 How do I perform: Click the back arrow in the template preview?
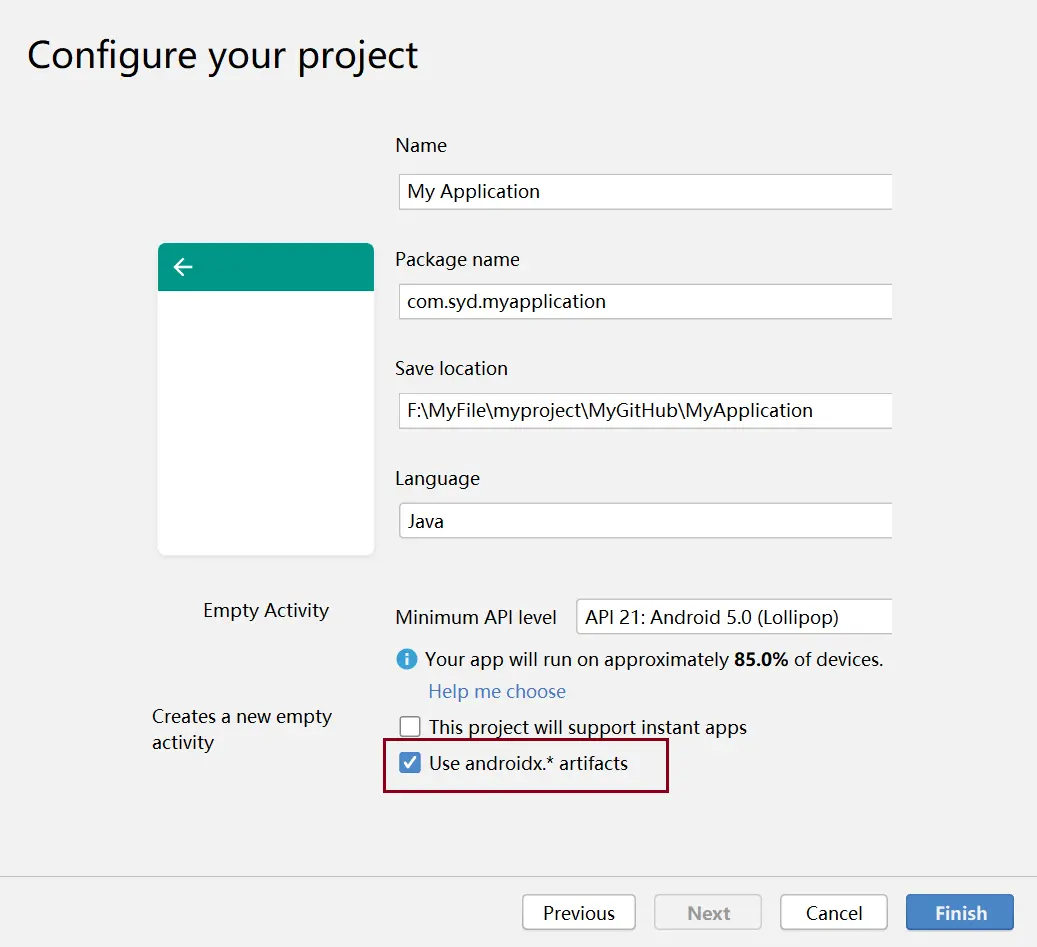[182, 267]
